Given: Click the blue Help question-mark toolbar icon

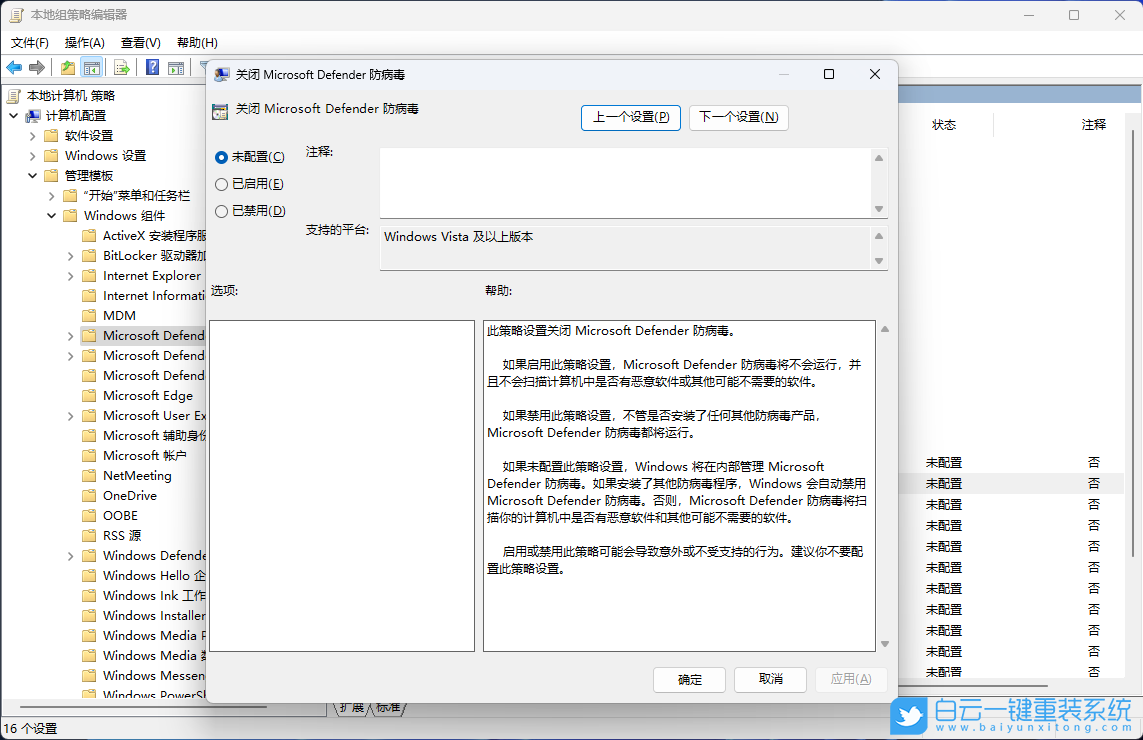Looking at the screenshot, I should [153, 67].
